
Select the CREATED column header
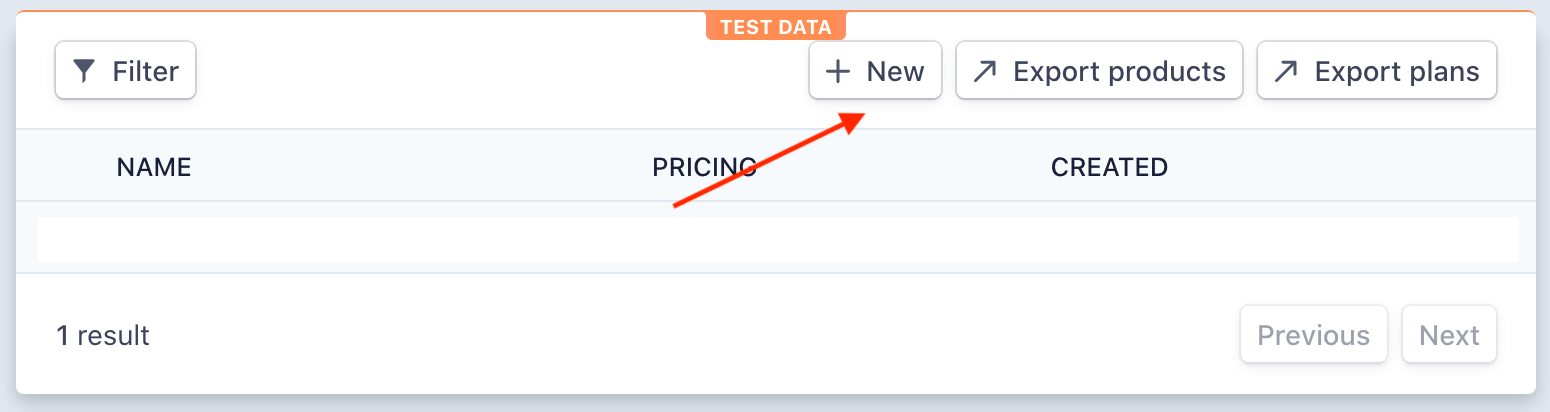click(1109, 167)
